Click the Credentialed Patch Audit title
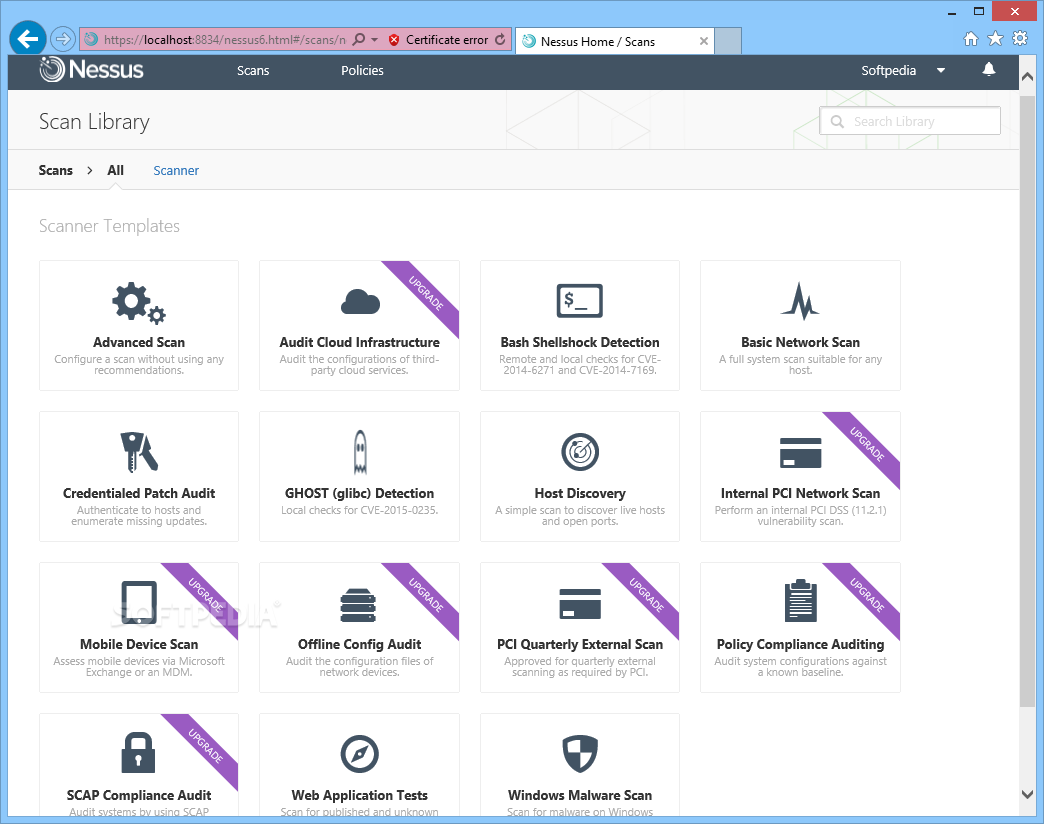1044x824 pixels. pyautogui.click(x=138, y=493)
